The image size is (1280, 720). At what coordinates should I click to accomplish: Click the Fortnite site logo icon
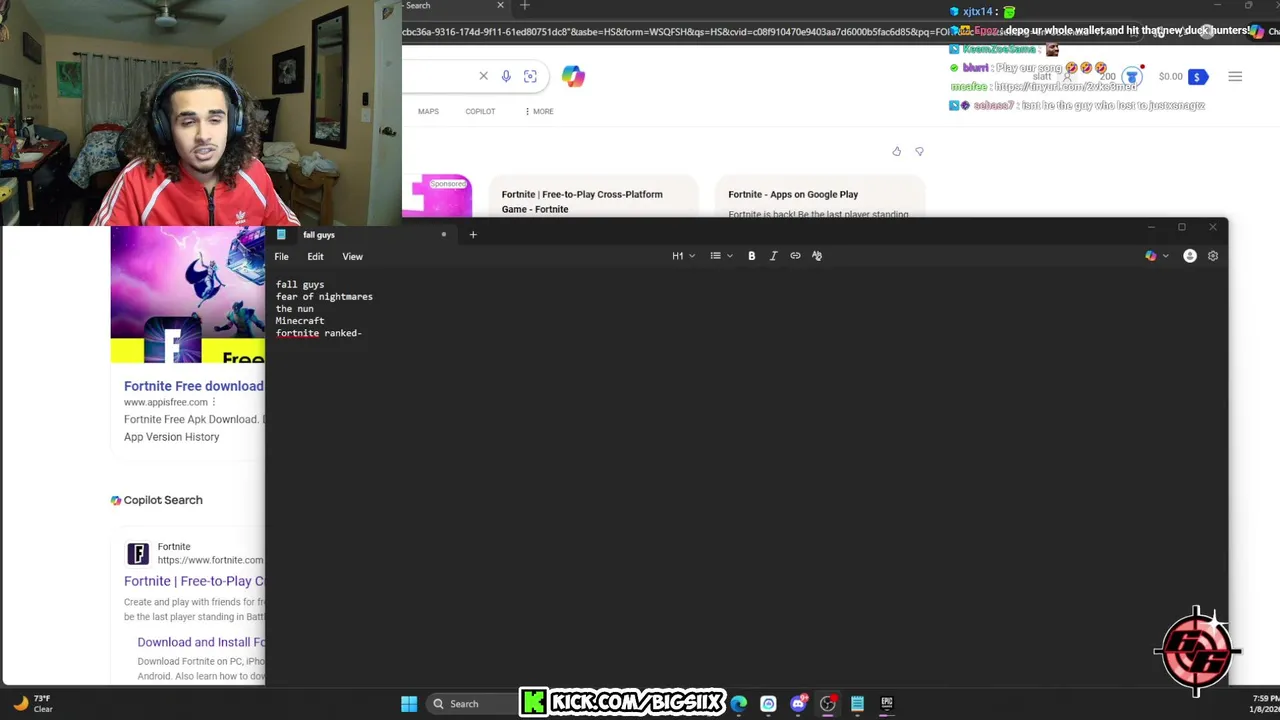tap(138, 553)
